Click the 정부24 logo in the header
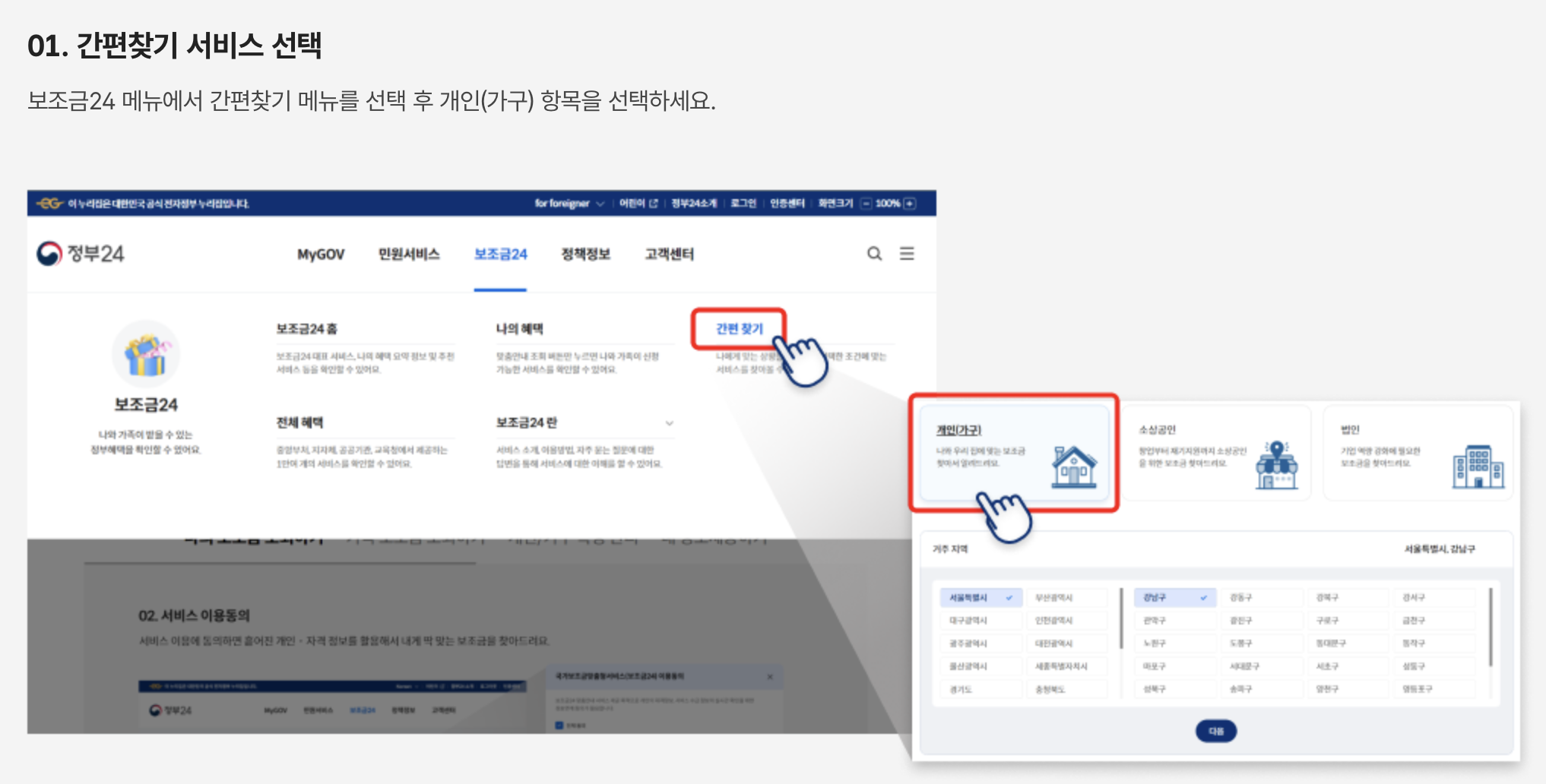Screen dimensions: 1546x784 coord(81,253)
